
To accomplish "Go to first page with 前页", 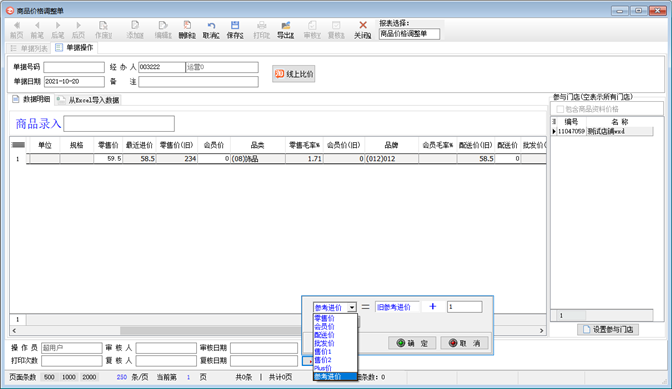I will [x=16, y=30].
